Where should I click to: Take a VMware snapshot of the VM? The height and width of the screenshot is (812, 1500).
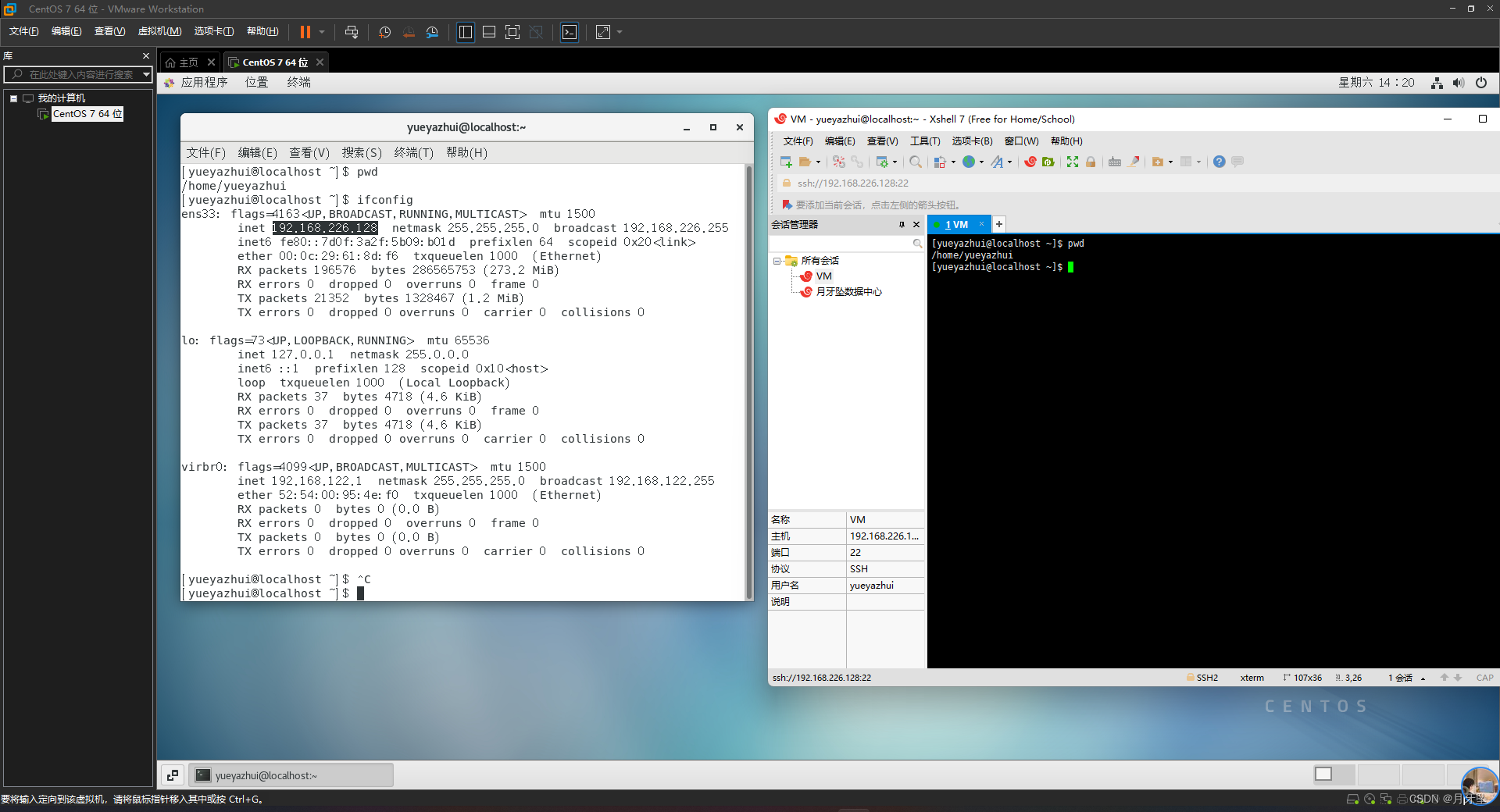tap(385, 32)
